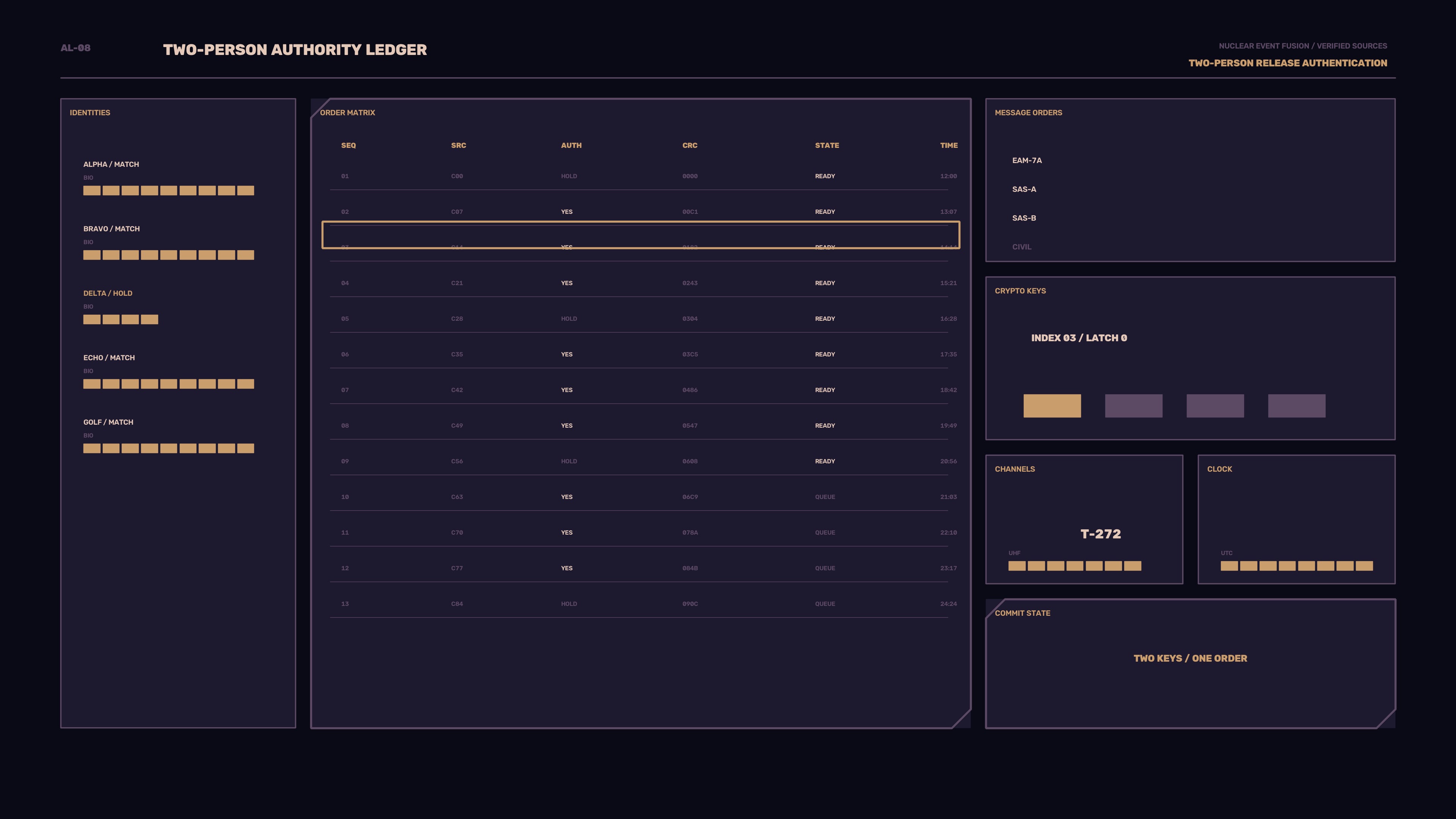Screen dimensions: 1456x819
Task: Click time cell 22:10
Action: (948, 532)
